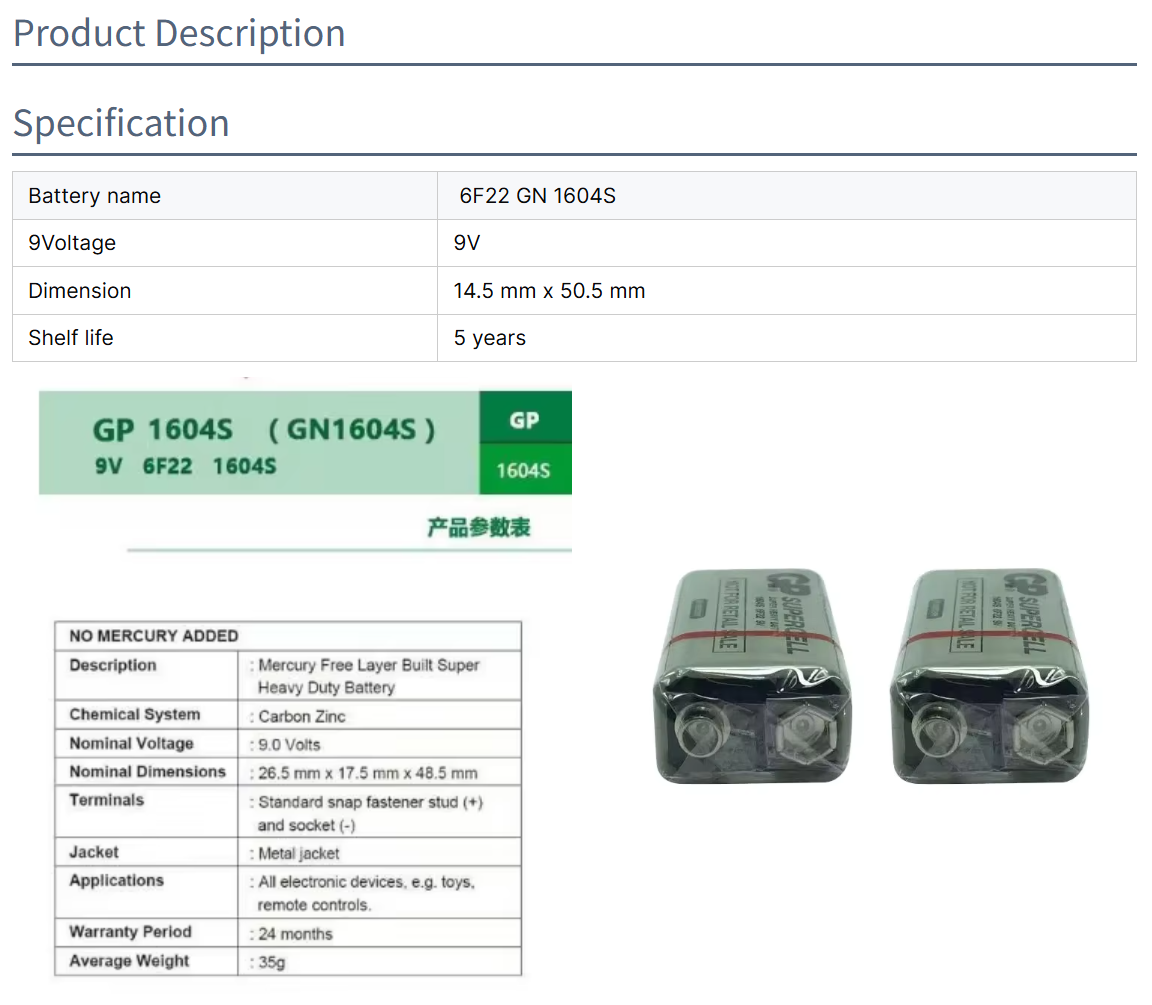1152x1005 pixels.
Task: Click the Product Description heading
Action: (179, 33)
